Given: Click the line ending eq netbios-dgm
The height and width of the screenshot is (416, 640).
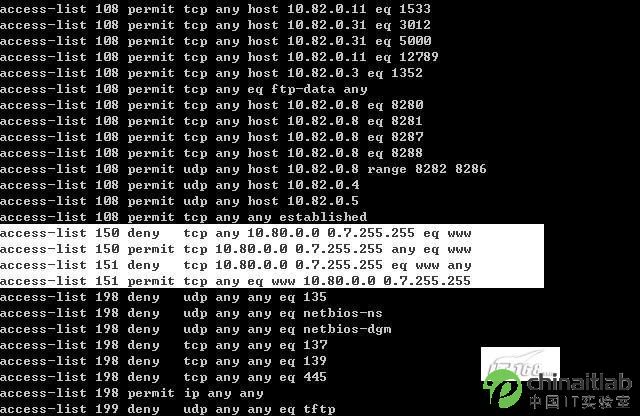Looking at the screenshot, I should [196, 329].
